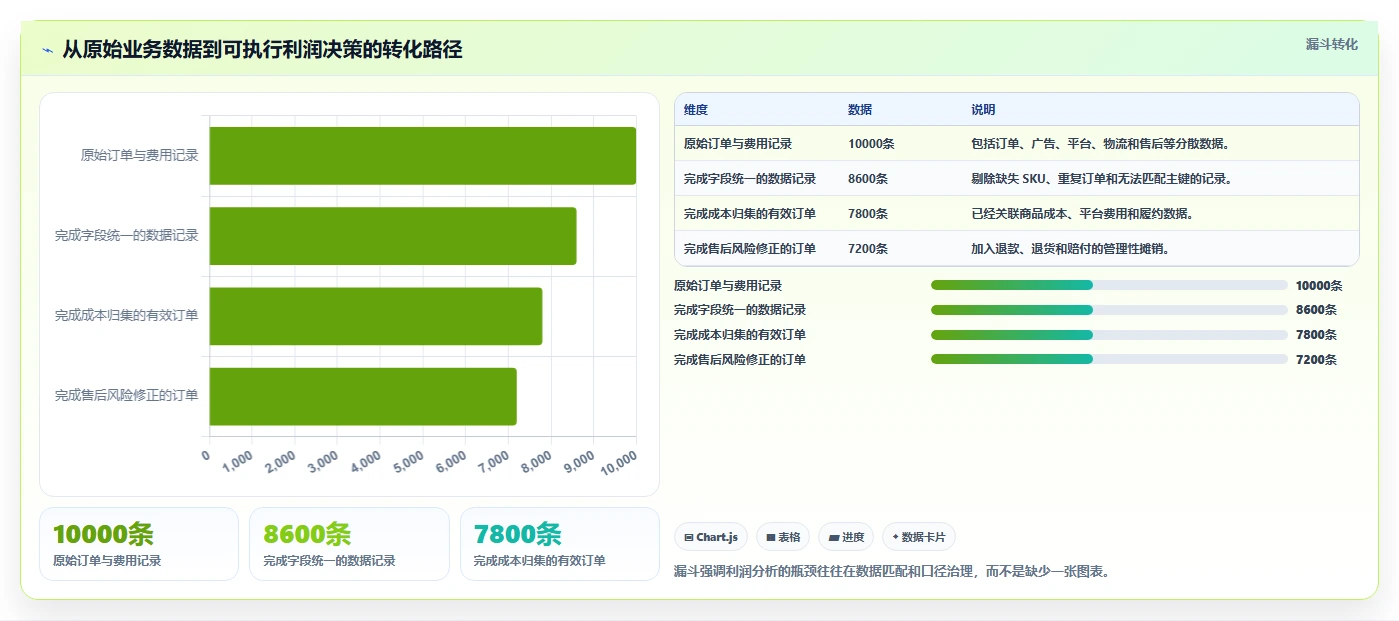Screen dimensions: 1399x621
Task: Click the 完成售后风险修正的订单 progress bar
Action: 1109,359
